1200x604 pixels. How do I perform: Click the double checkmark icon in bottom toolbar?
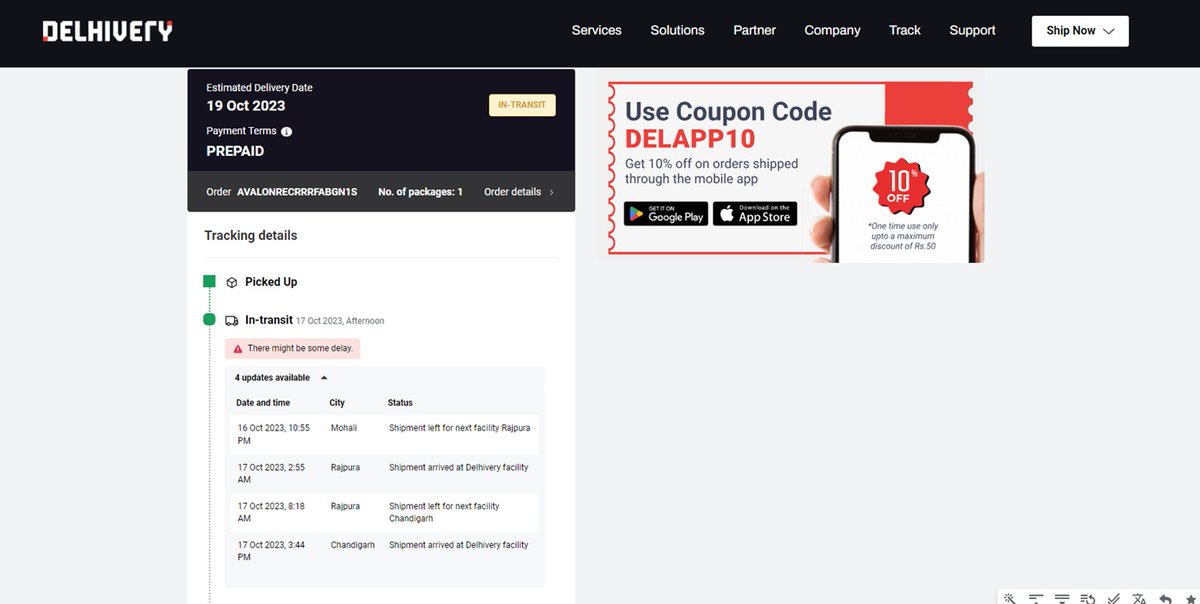(1113, 598)
